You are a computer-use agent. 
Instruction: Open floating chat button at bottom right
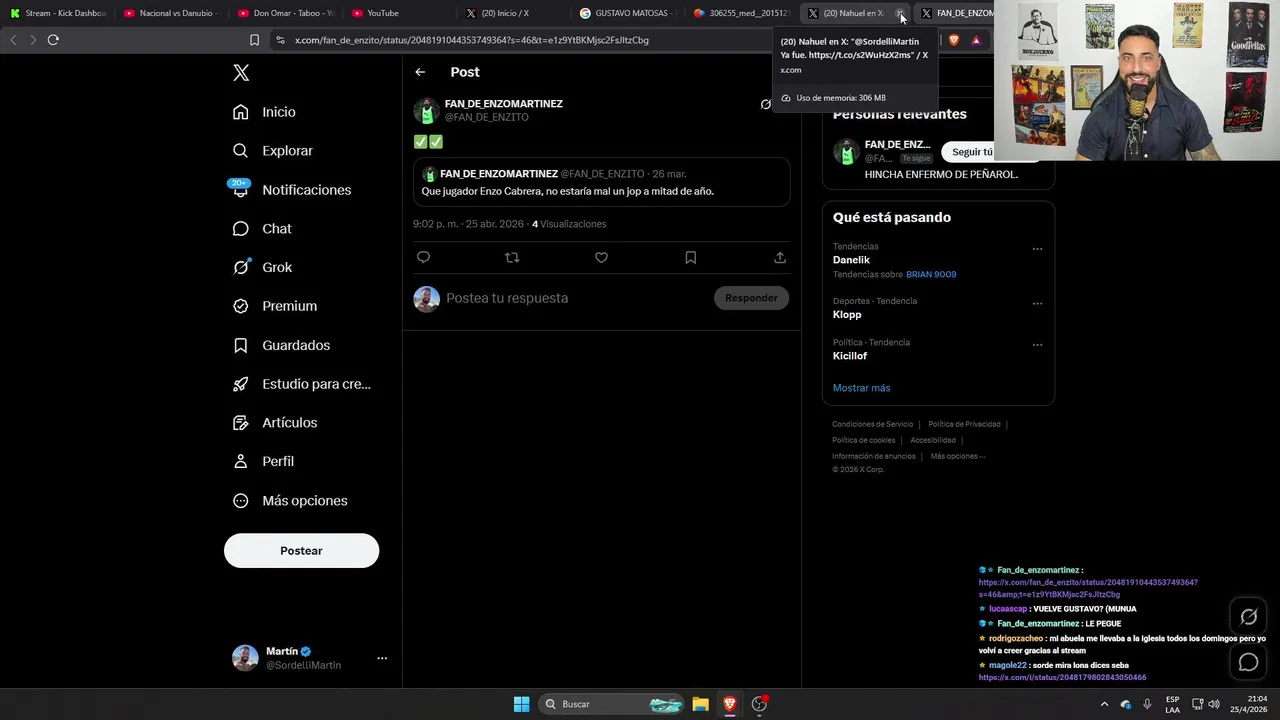1248,662
